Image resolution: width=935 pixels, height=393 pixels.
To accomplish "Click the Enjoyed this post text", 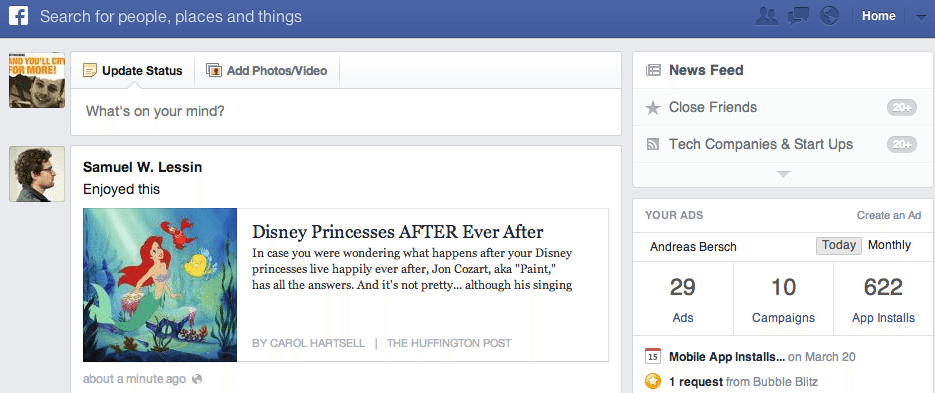I will pos(121,190).
